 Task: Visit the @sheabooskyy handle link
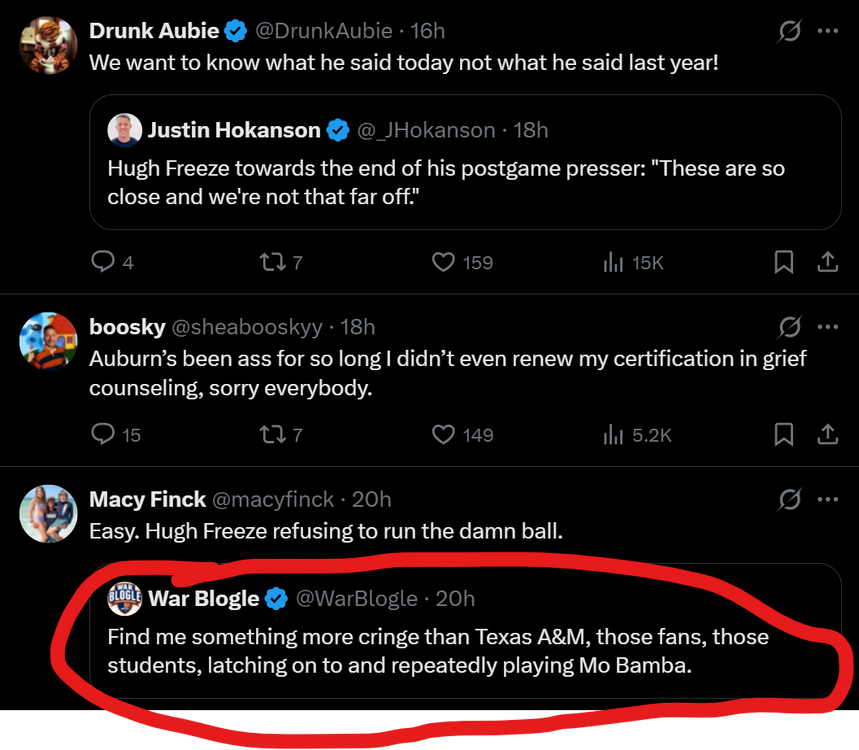point(248,326)
